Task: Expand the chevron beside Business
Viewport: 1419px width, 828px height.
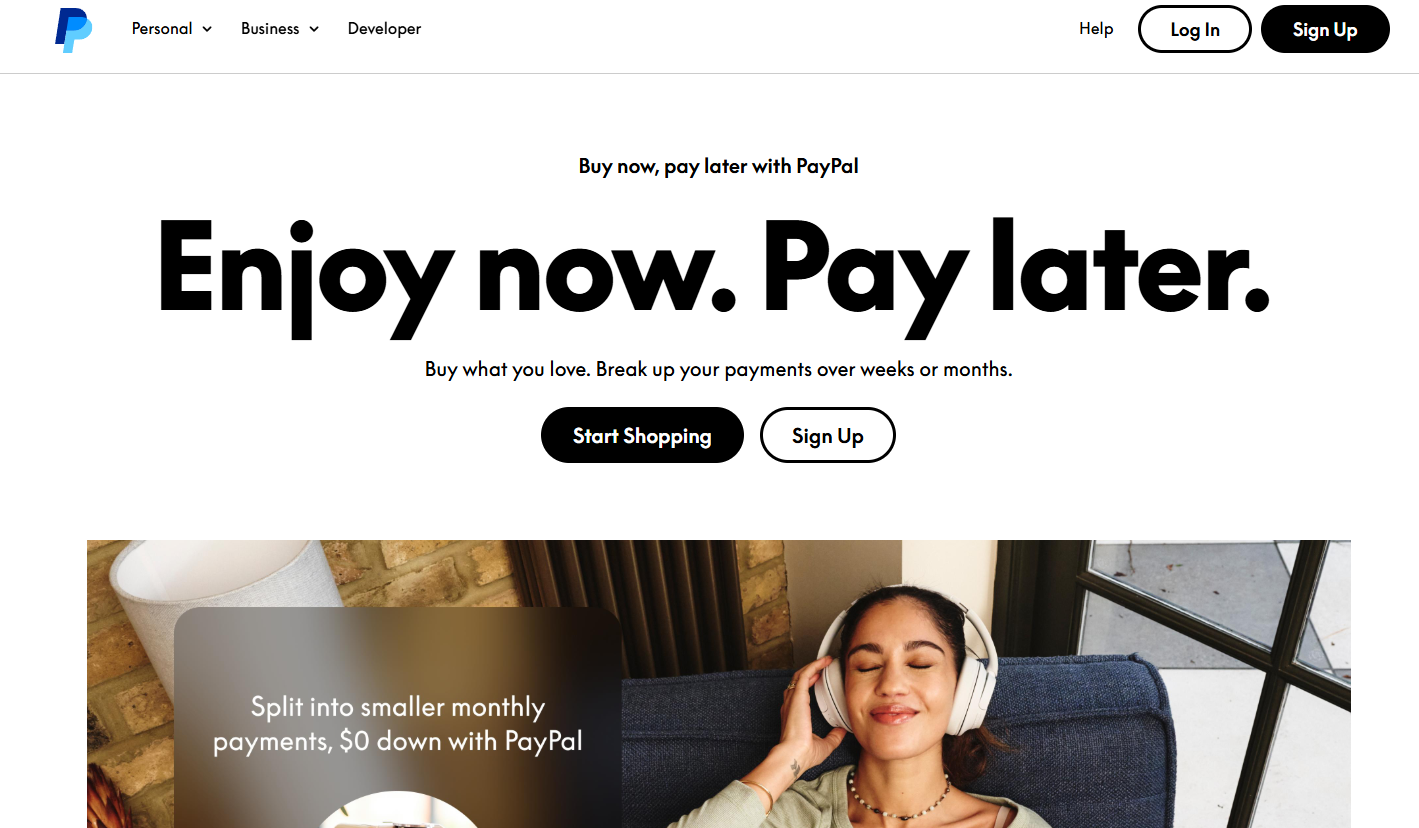Action: 314,29
